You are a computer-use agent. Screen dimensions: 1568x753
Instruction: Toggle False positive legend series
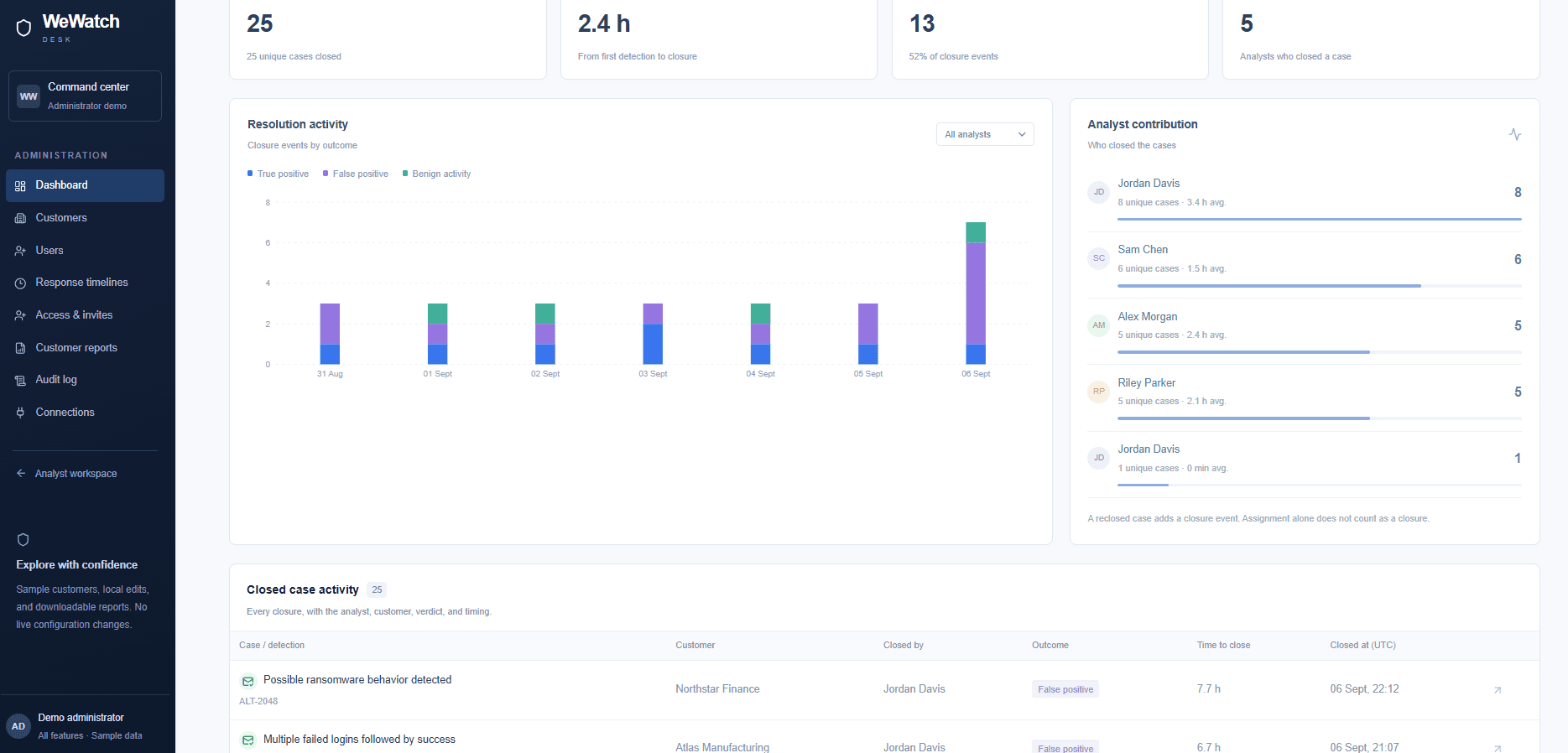pos(356,174)
